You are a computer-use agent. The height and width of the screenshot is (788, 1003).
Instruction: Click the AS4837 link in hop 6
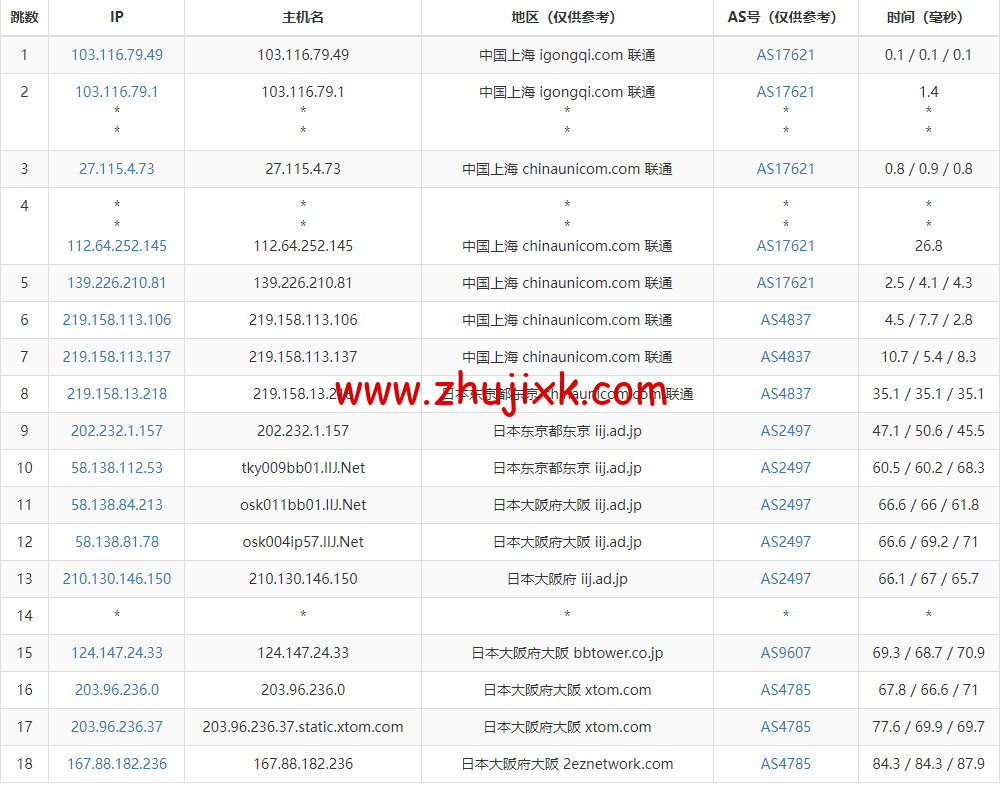785,320
